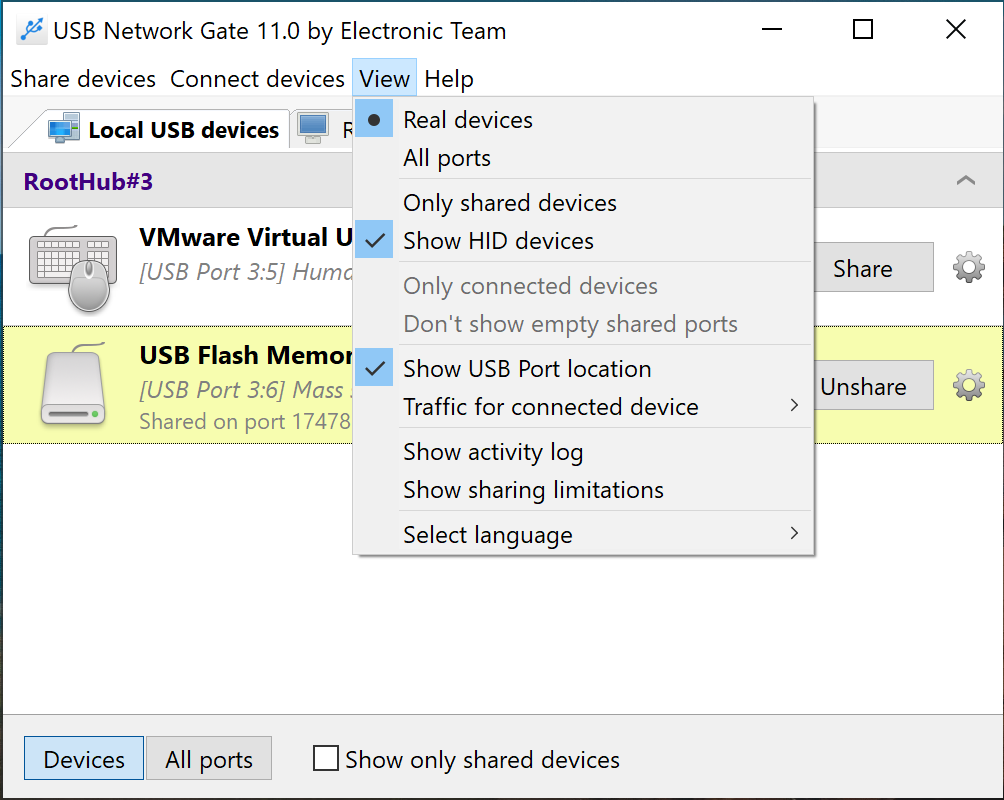Open the Share devices menu

pos(83,79)
